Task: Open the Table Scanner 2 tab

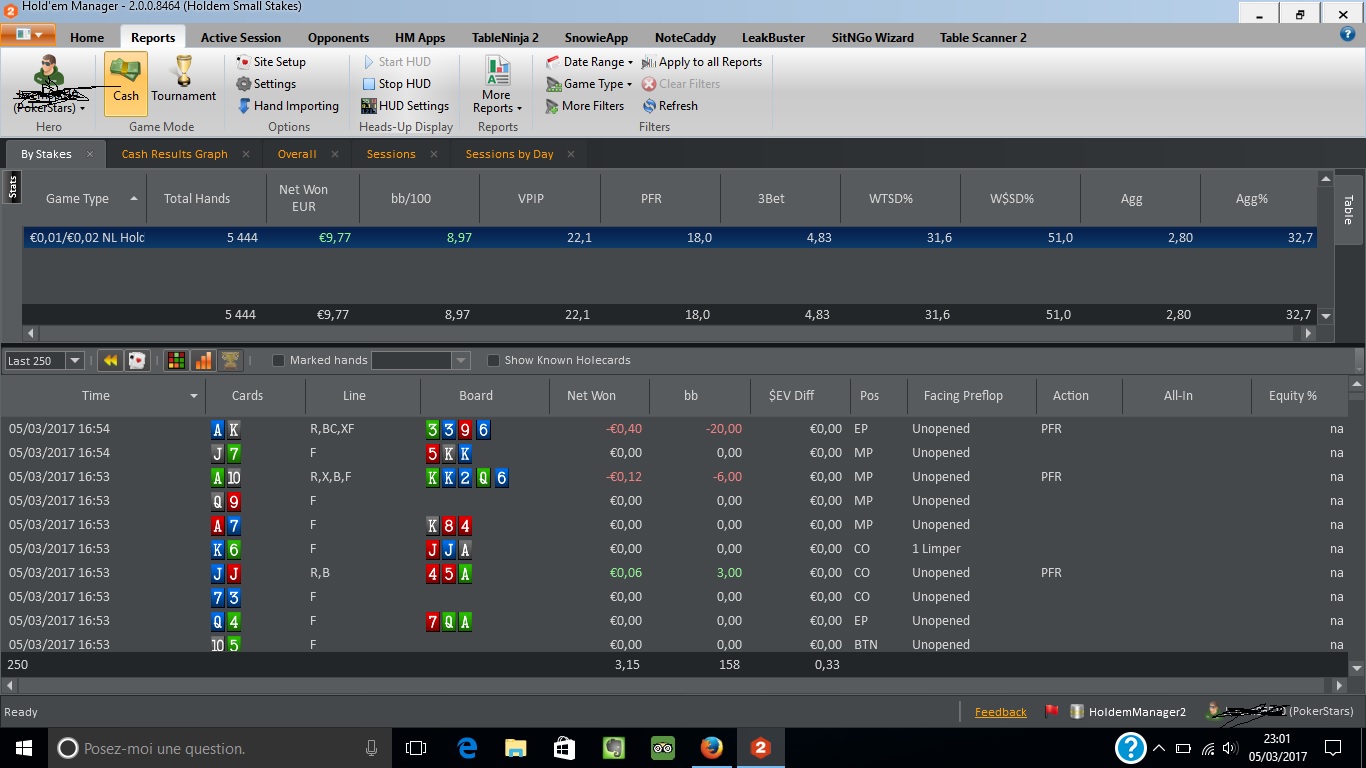Action: click(x=983, y=37)
